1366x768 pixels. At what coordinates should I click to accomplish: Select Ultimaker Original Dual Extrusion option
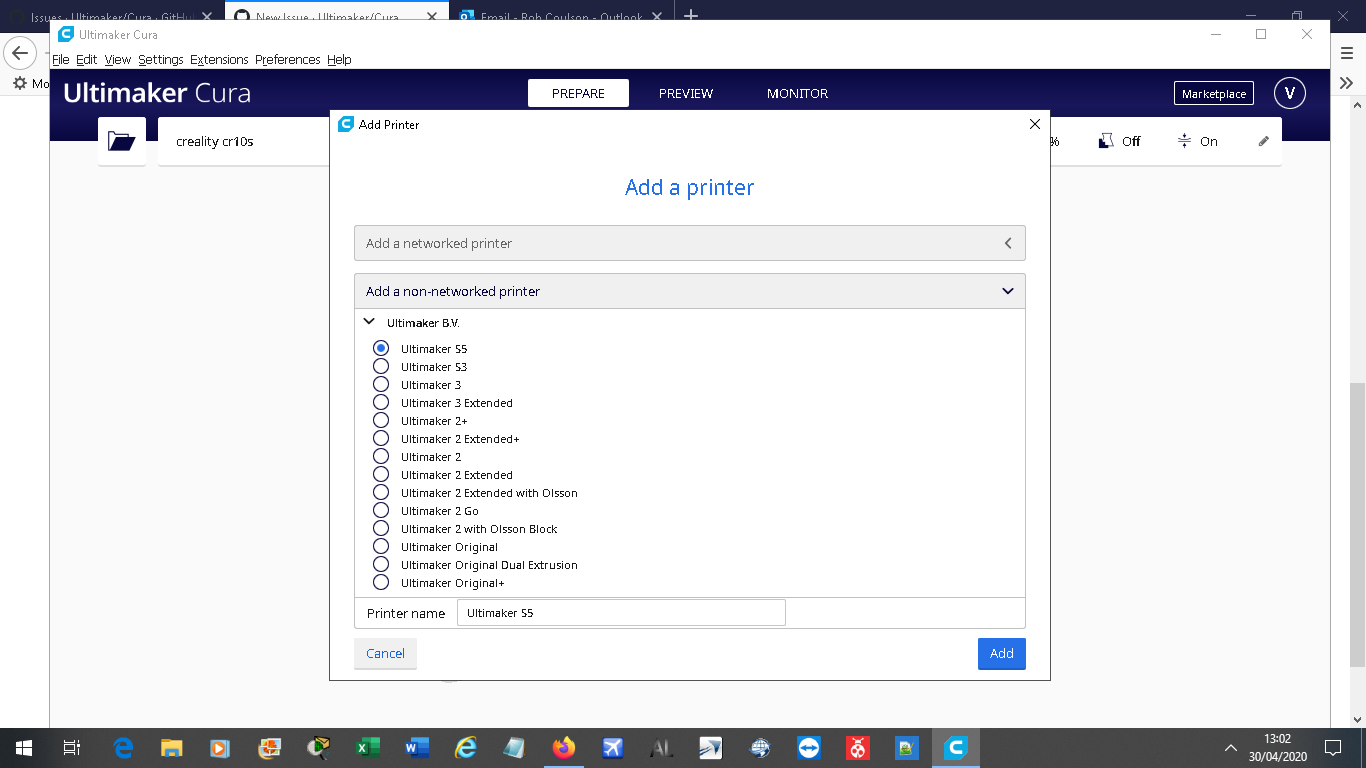pos(381,564)
